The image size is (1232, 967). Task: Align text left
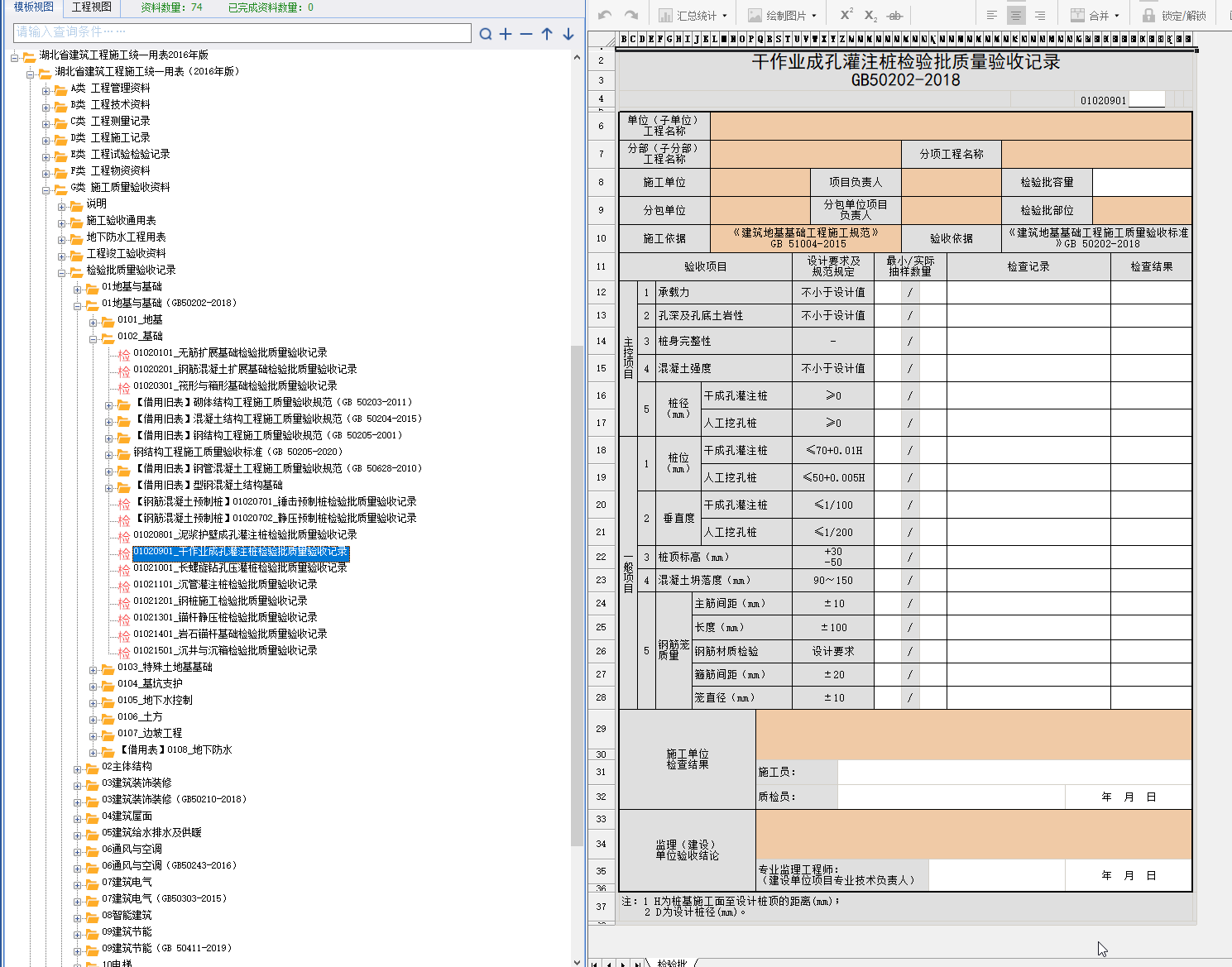pyautogui.click(x=992, y=15)
